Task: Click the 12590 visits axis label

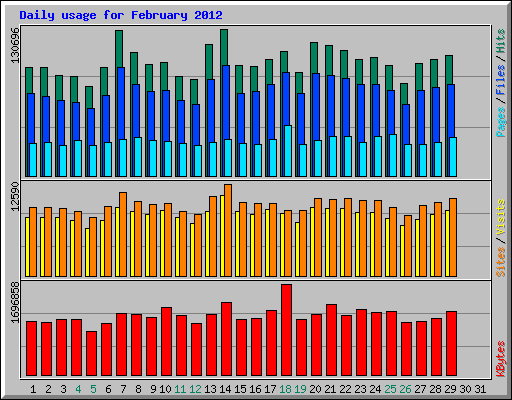Action: point(15,197)
